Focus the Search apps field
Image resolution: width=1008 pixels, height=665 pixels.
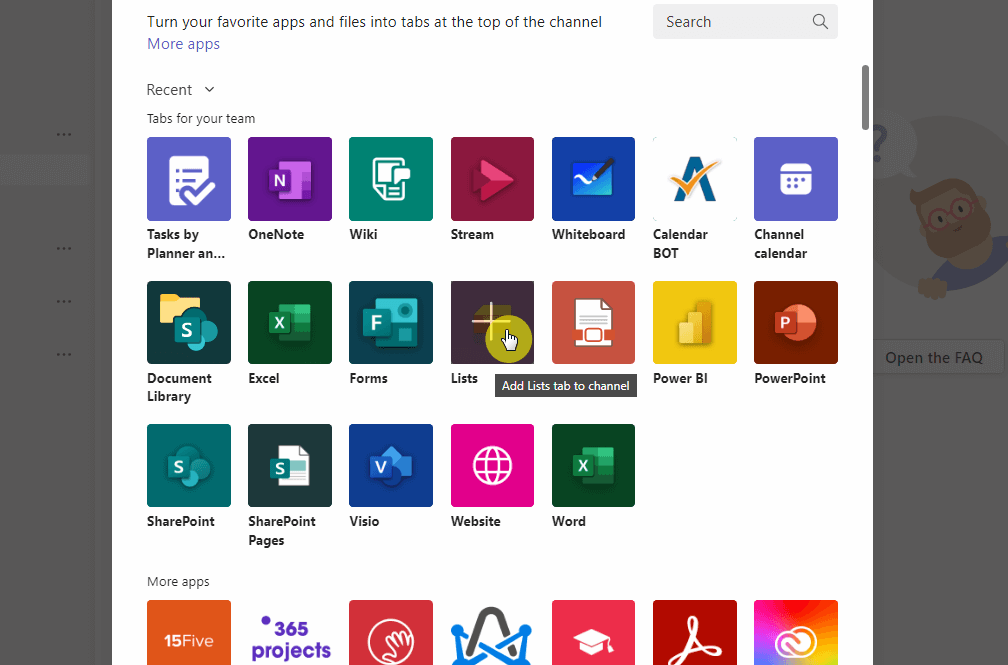[745, 22]
